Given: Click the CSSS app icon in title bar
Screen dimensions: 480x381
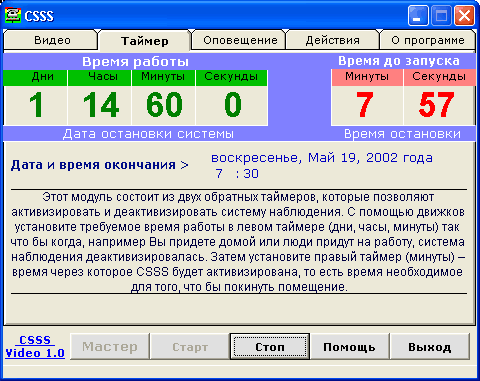Looking at the screenshot, I should (13, 15).
